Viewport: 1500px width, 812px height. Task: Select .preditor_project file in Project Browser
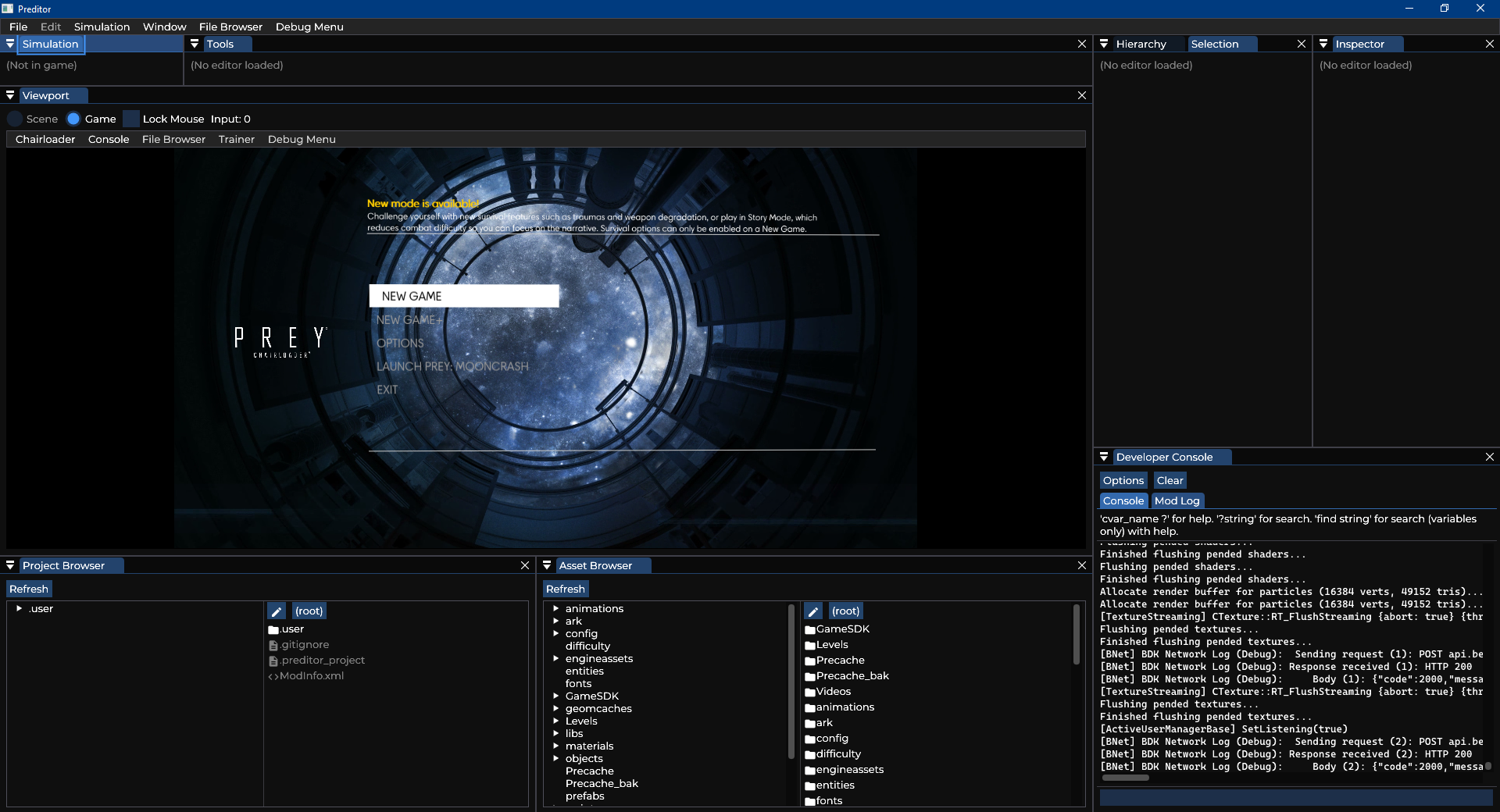[316, 661]
